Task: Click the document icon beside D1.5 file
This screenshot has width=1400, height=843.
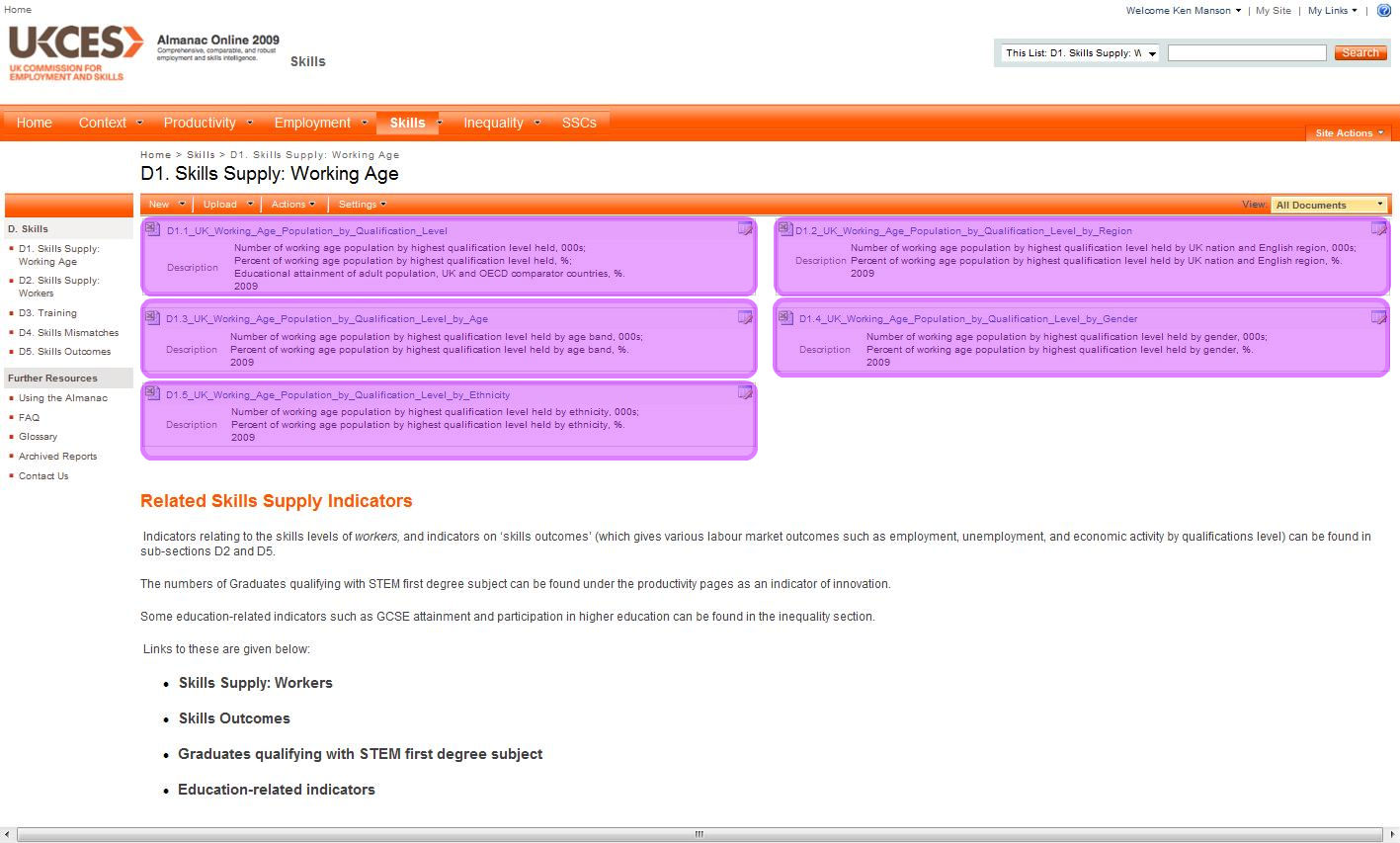Action: [x=152, y=393]
